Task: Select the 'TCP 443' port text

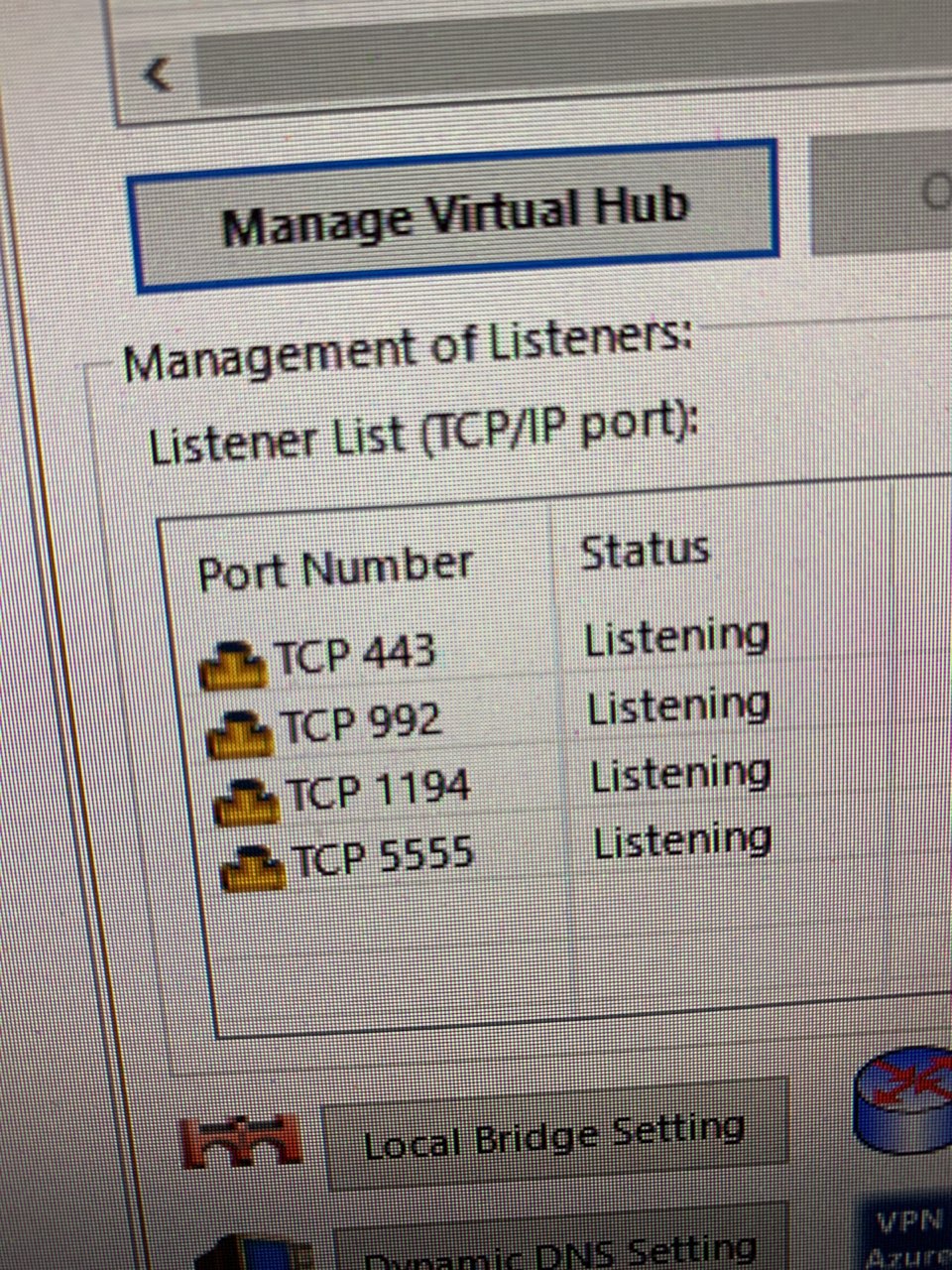Action: point(355,654)
